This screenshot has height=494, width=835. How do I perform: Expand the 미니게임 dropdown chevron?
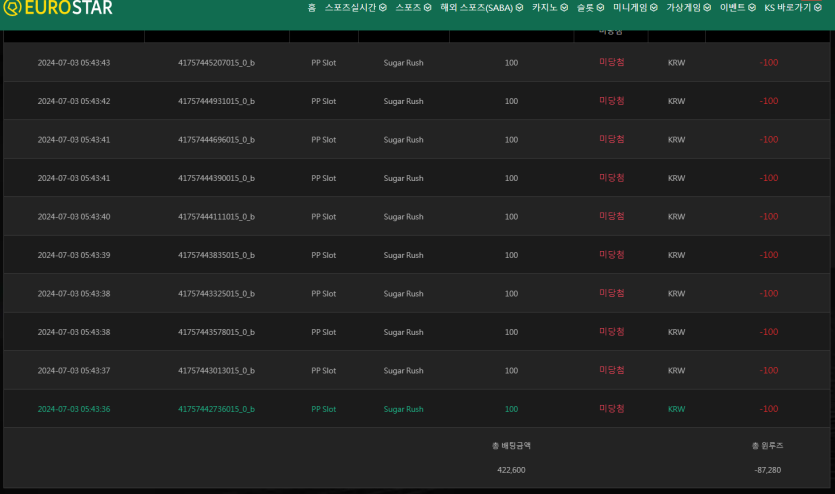[x=653, y=7]
